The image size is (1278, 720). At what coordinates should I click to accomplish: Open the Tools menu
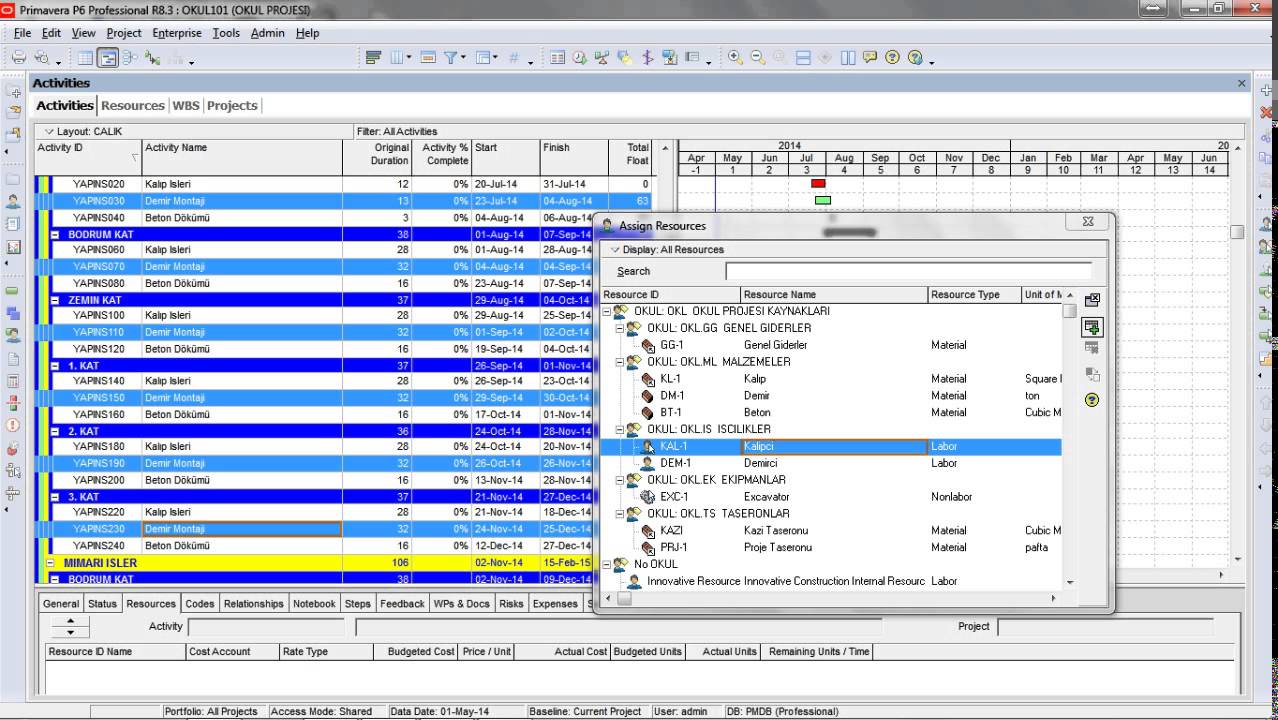[226, 33]
